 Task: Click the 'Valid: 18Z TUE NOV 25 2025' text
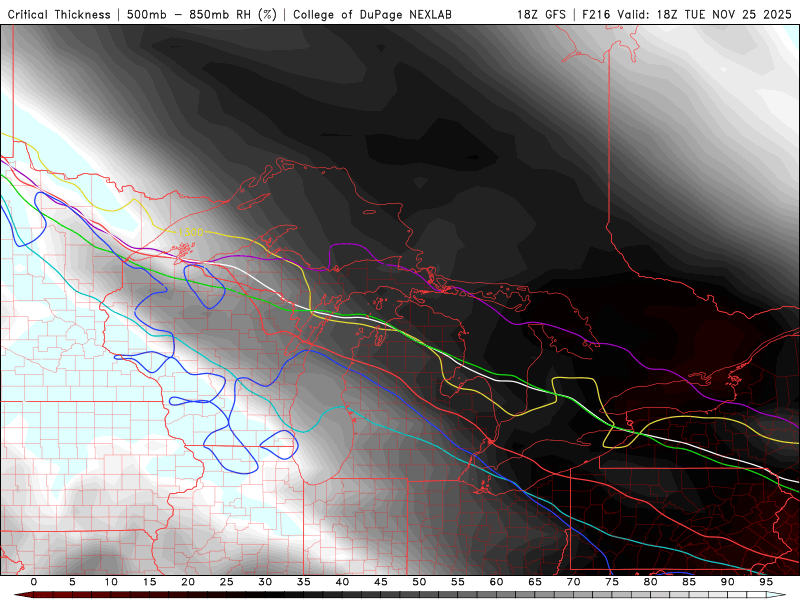704,15
